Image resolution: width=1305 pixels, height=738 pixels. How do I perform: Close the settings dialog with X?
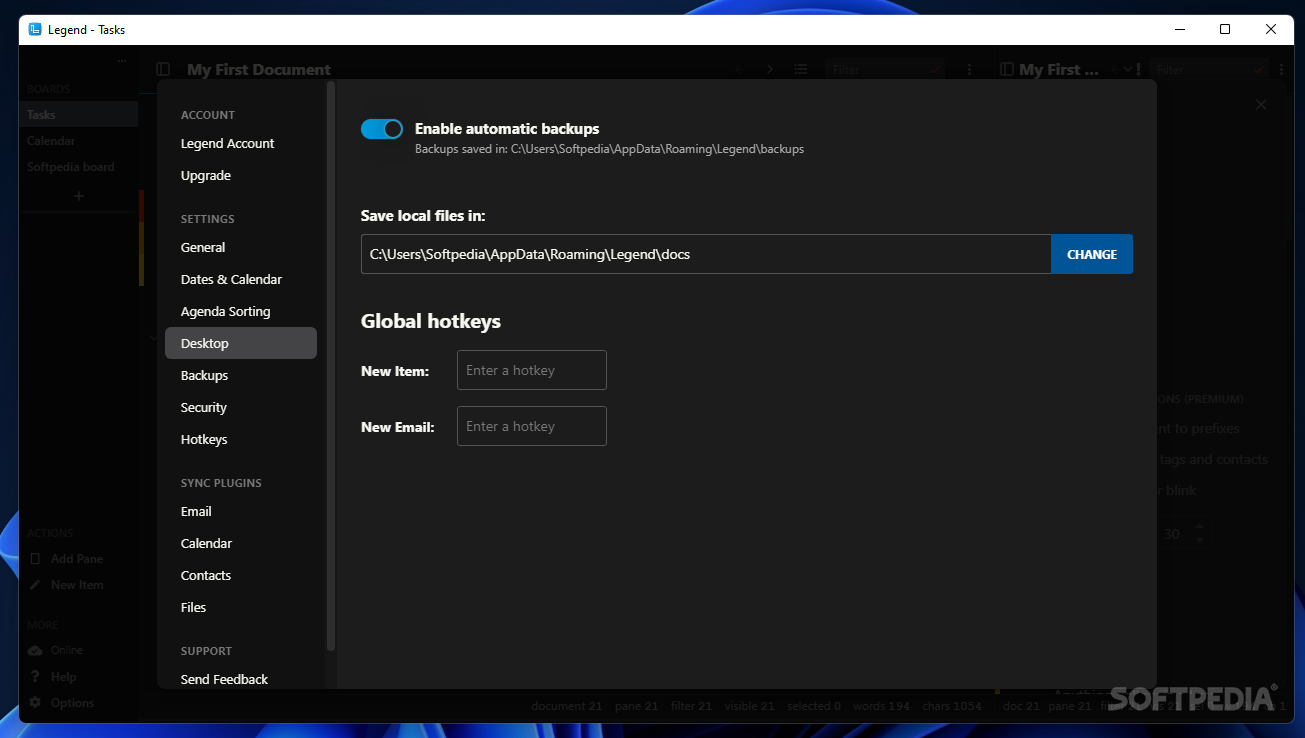click(x=1261, y=105)
